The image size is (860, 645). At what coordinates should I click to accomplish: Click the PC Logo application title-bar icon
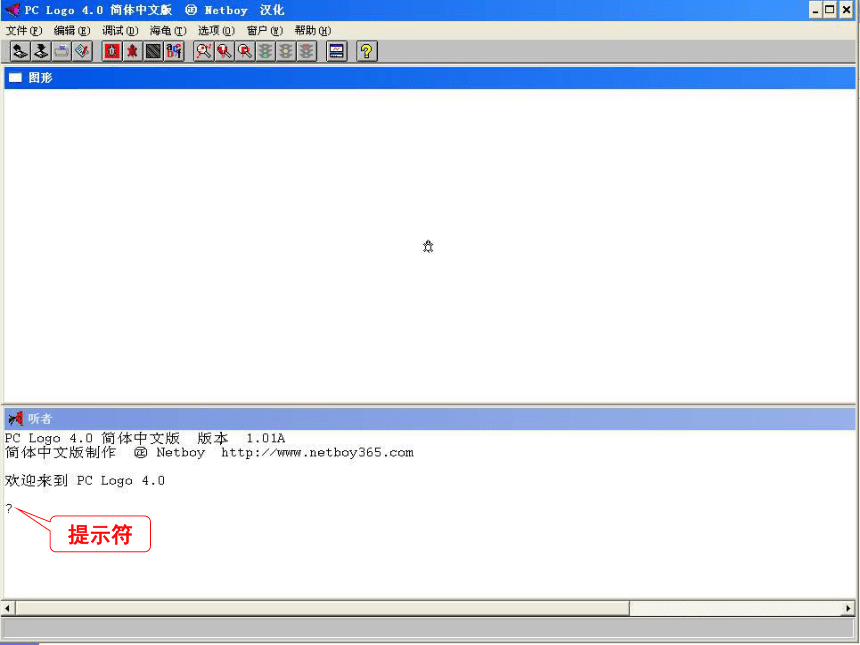[12, 10]
